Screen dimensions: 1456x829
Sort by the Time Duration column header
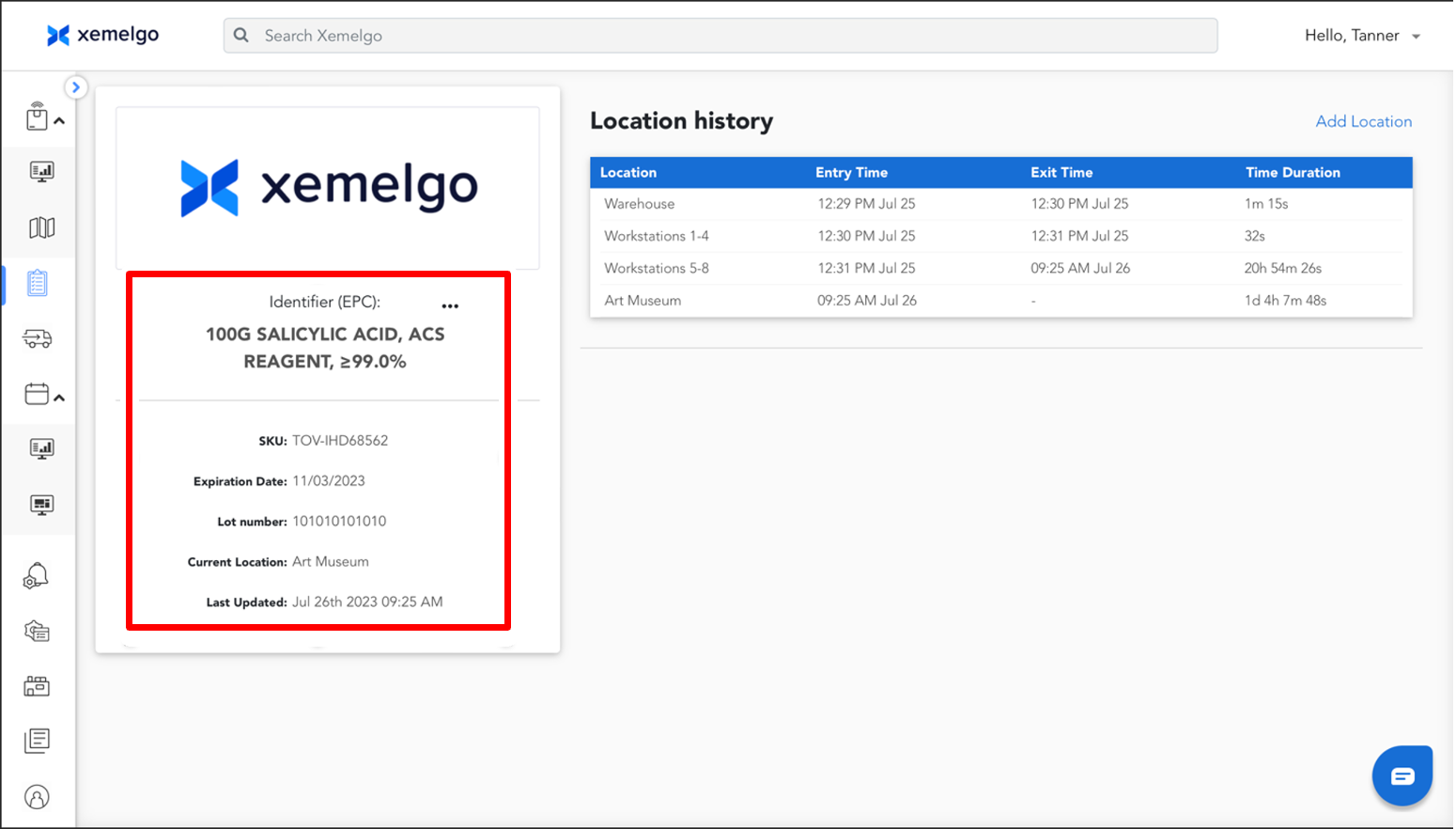point(1293,173)
